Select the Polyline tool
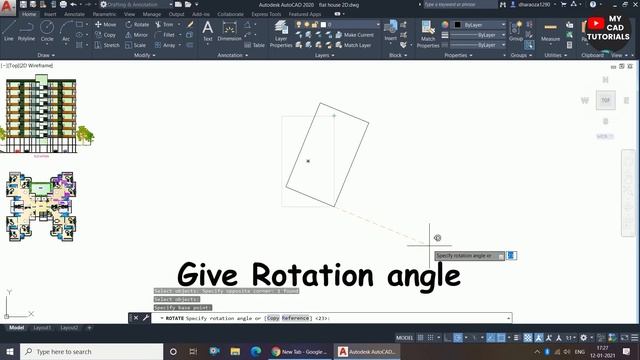 (x=26, y=31)
